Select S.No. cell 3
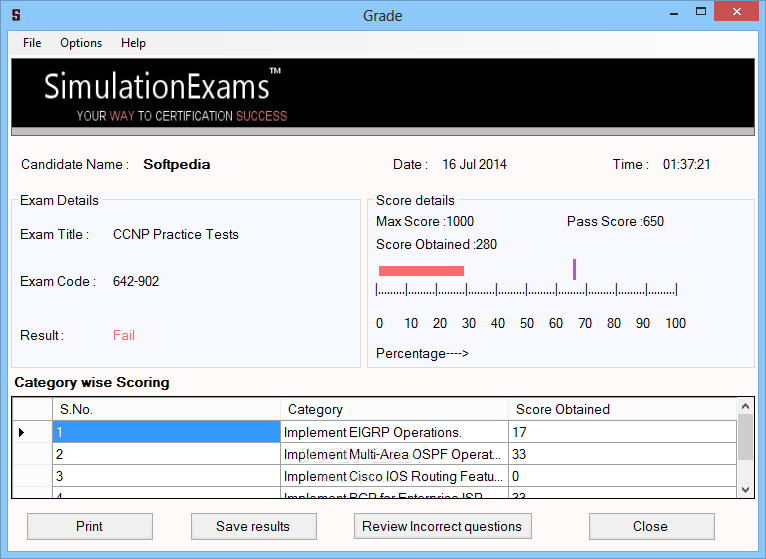 pos(166,476)
